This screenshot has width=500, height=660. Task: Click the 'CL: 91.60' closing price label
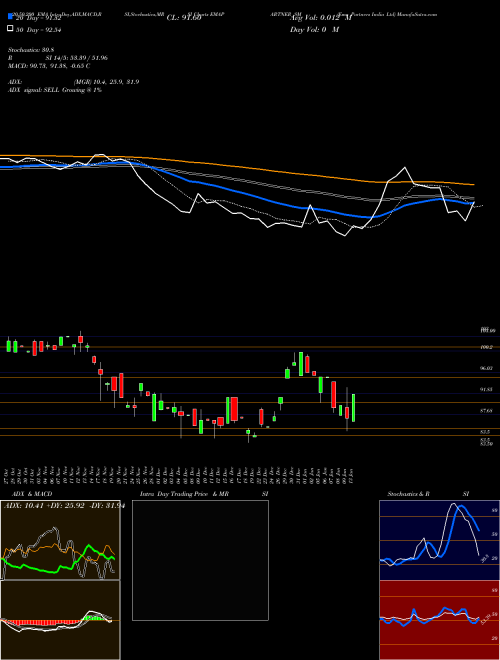[184, 18]
